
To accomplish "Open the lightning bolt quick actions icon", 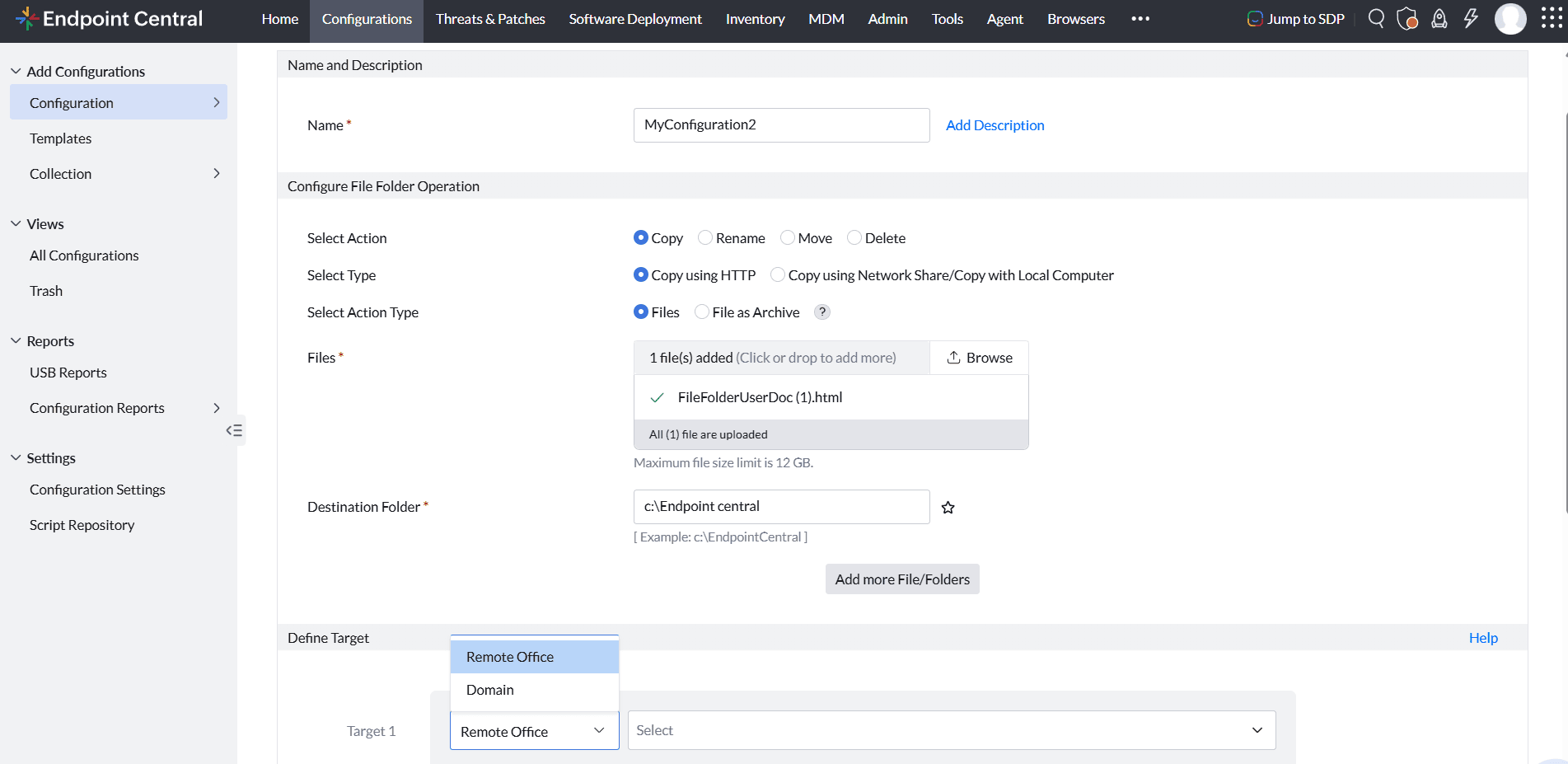I will pos(1471,18).
